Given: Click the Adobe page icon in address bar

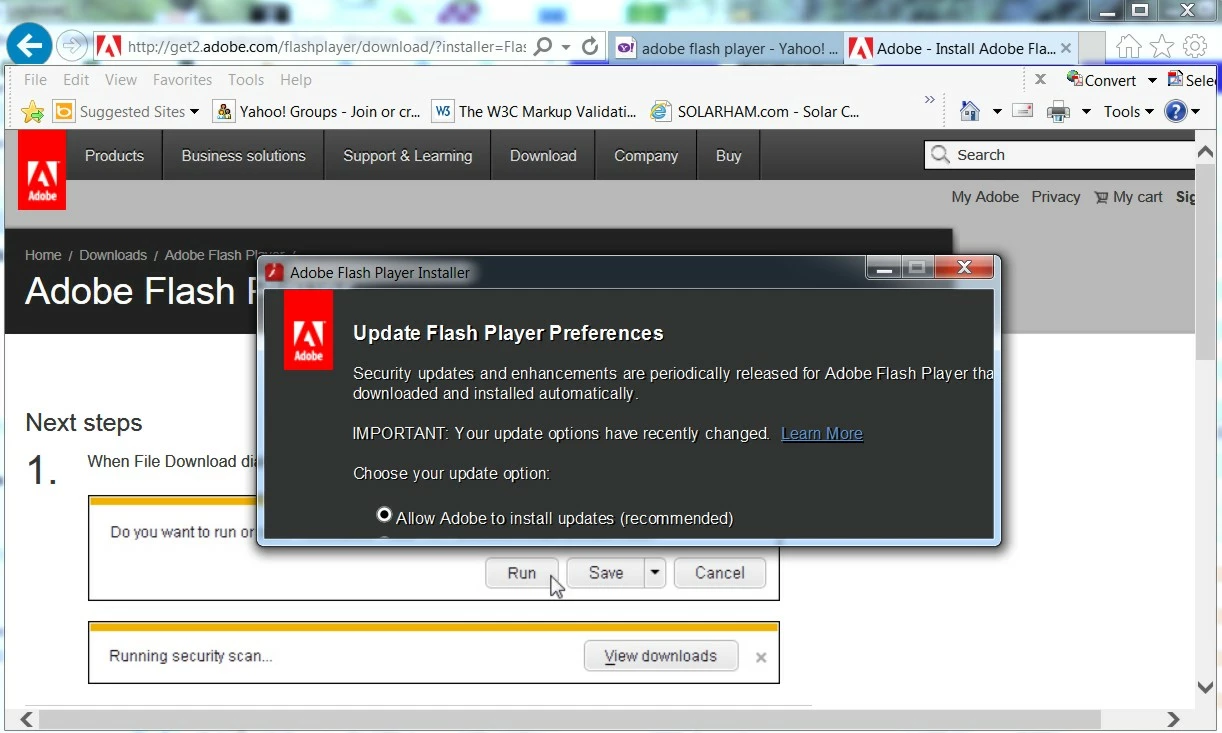Looking at the screenshot, I should tap(109, 47).
